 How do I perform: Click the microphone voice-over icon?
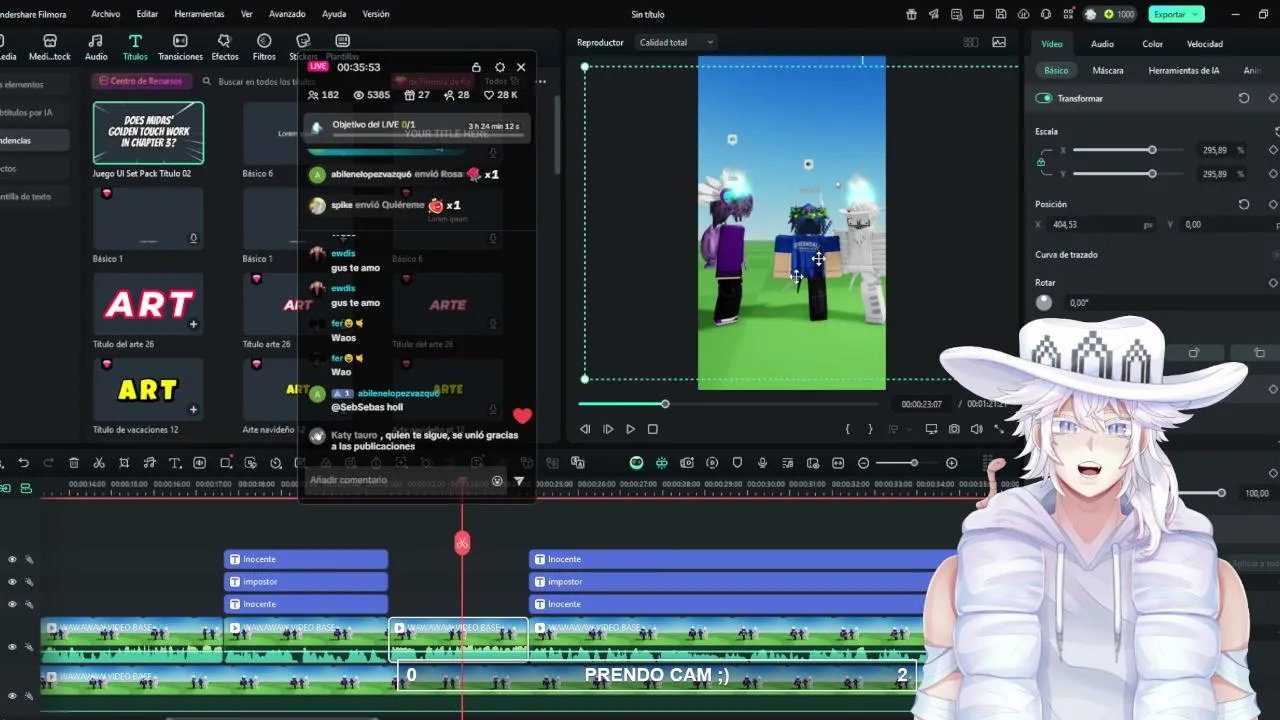(x=762, y=463)
